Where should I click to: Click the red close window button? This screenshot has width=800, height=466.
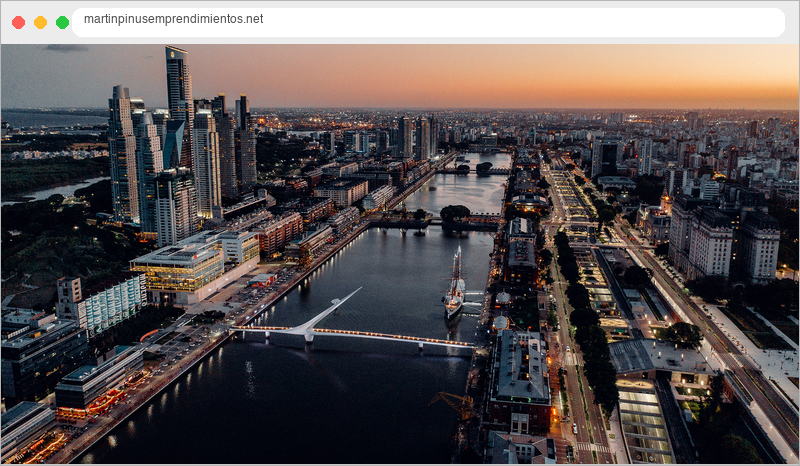18,22
